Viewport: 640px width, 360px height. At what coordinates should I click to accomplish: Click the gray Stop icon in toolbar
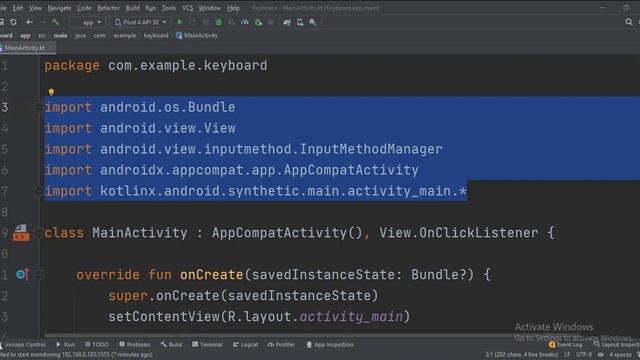(x=271, y=22)
